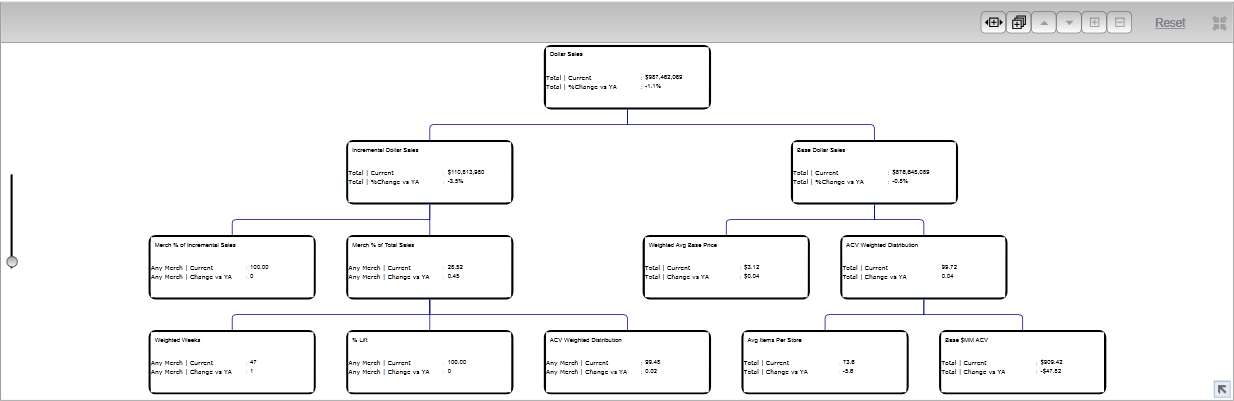Click the expand-horizontally toolbar icon
The width and height of the screenshot is (1234, 401).
coord(993,22)
